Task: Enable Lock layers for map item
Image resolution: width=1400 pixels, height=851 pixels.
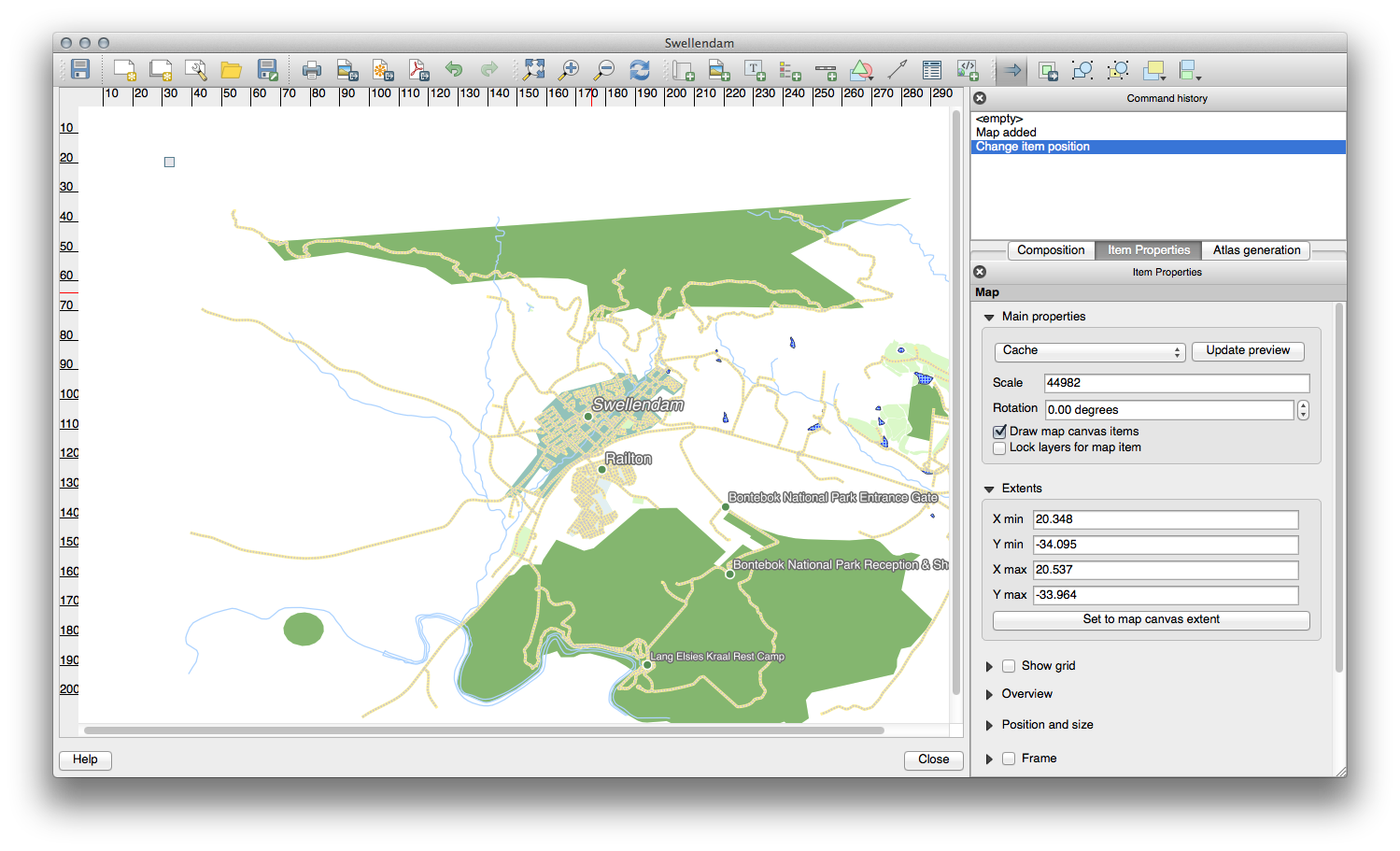Action: (1000, 448)
